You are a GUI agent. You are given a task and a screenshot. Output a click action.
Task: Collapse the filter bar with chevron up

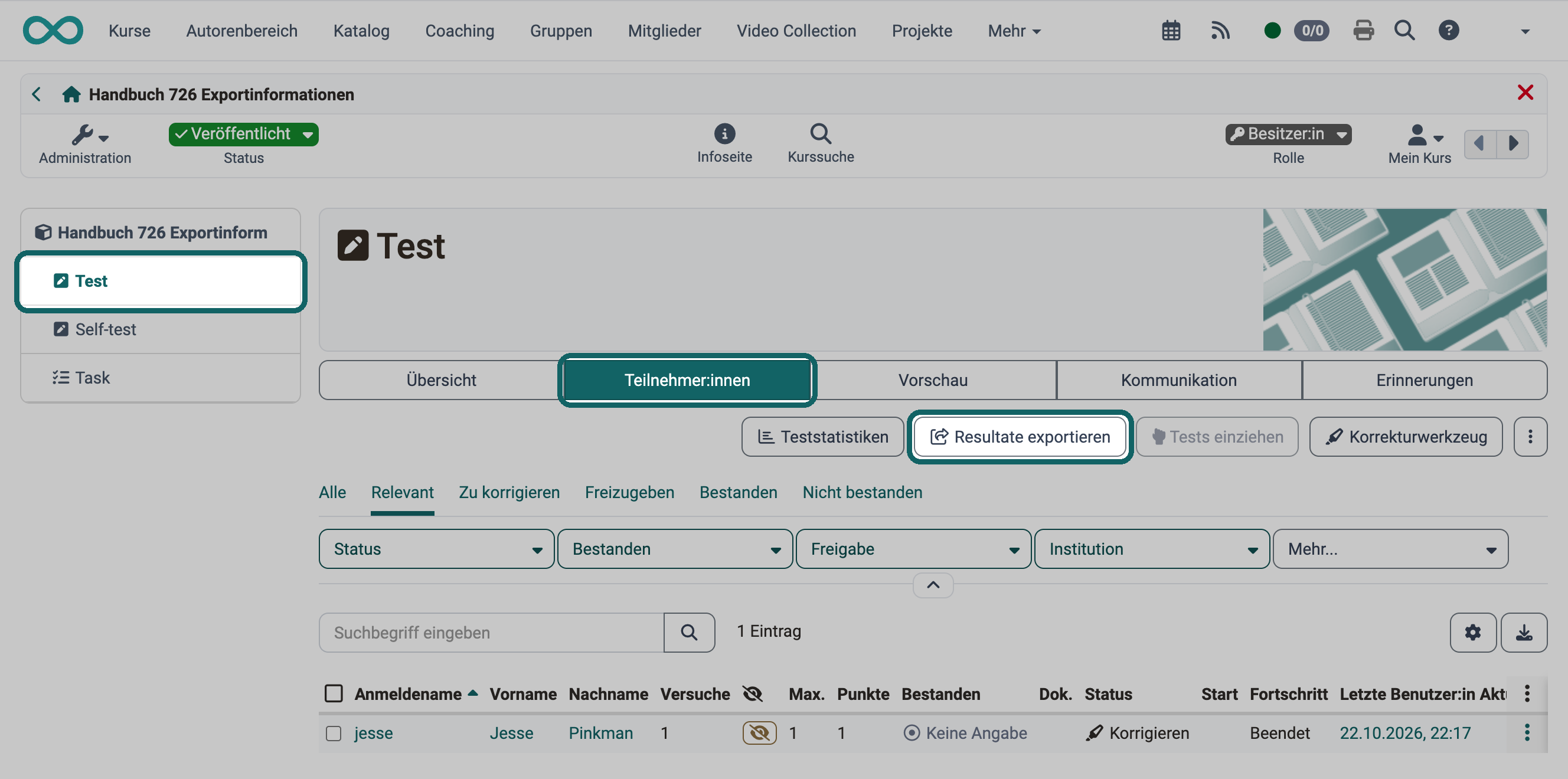(x=933, y=585)
